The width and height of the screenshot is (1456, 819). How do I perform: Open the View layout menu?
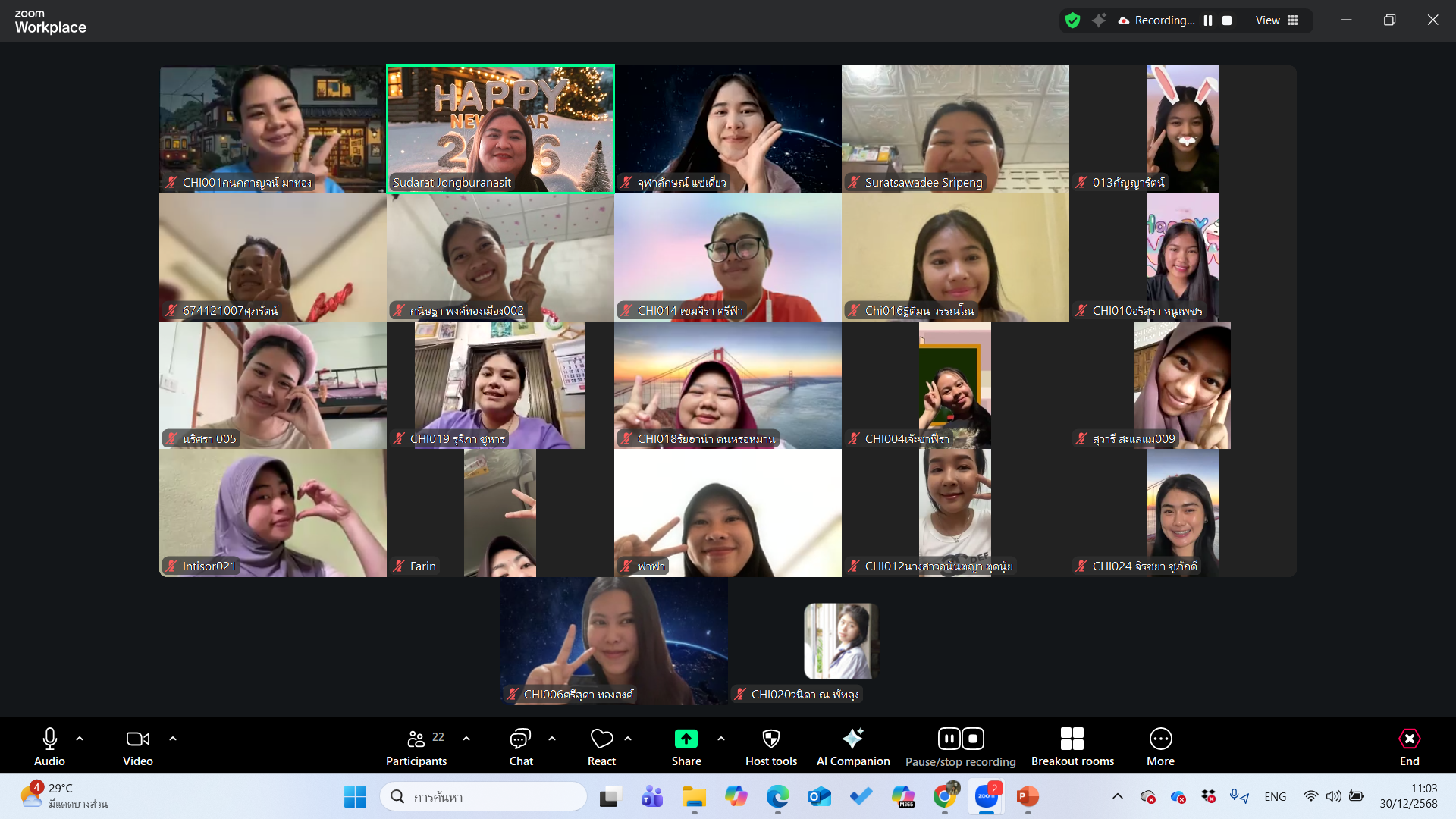click(x=1277, y=20)
